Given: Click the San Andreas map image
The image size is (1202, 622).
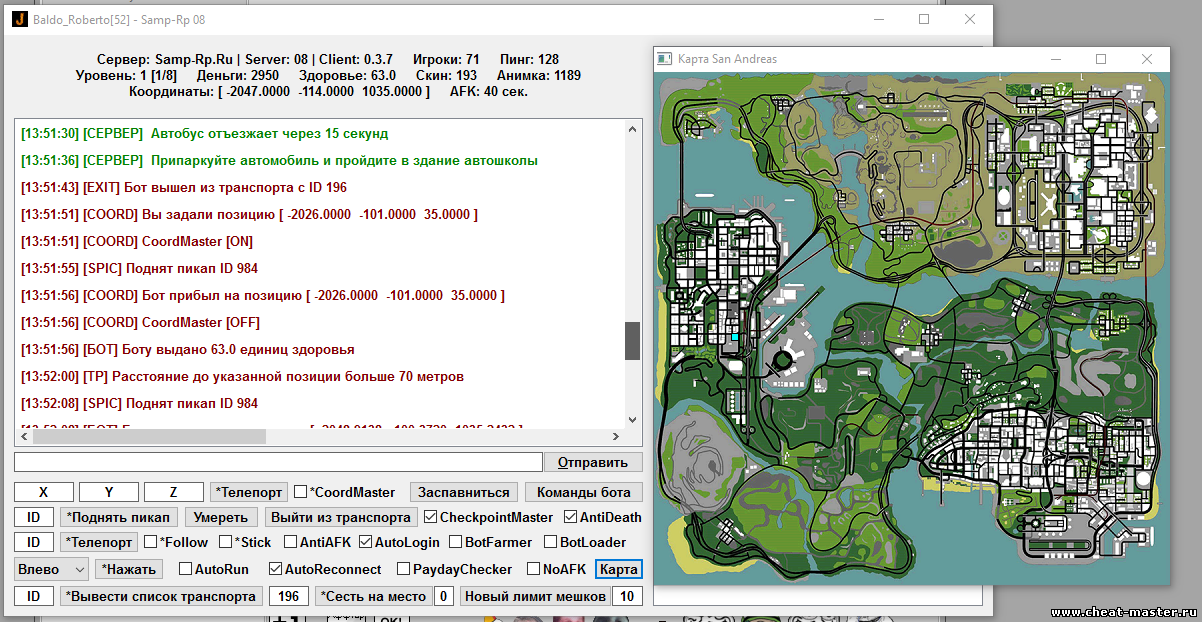Looking at the screenshot, I should 911,327.
